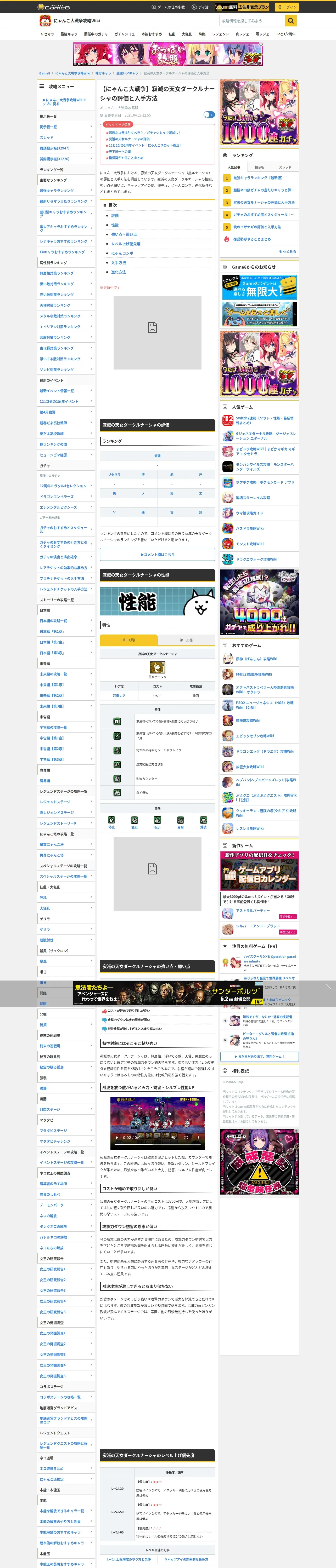Open レジェンド in the top navigation
The image size is (336, 1568).
pyautogui.click(x=221, y=34)
